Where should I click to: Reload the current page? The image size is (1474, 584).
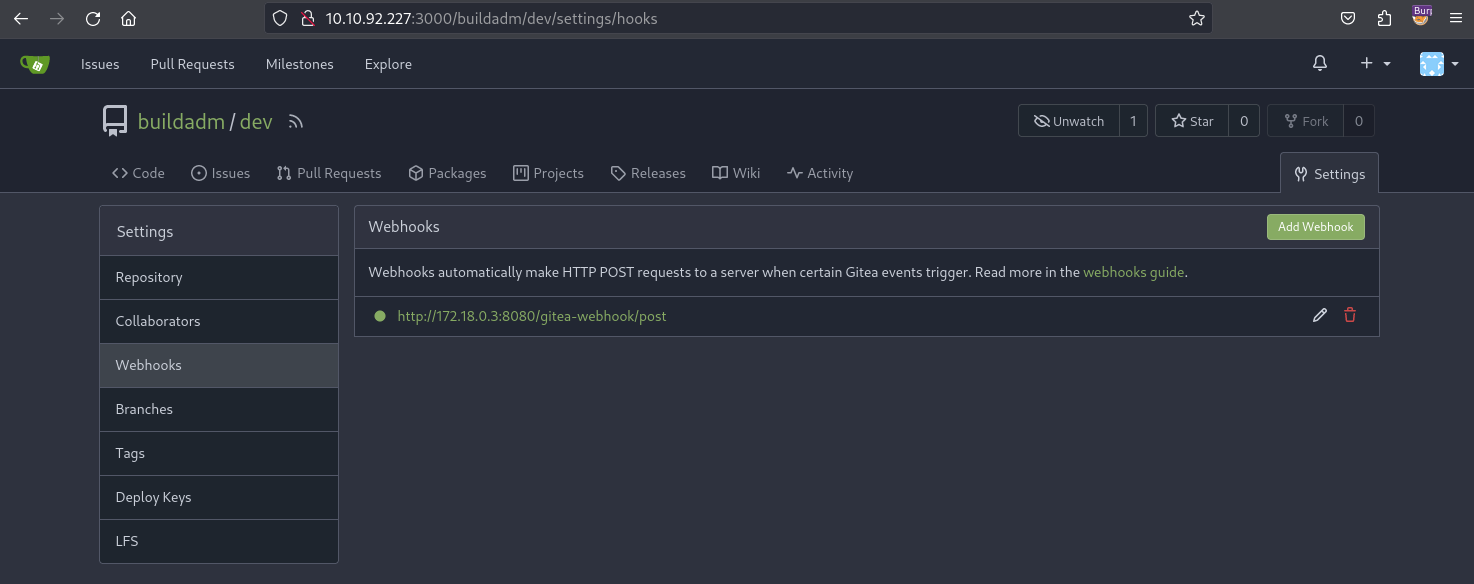(93, 18)
